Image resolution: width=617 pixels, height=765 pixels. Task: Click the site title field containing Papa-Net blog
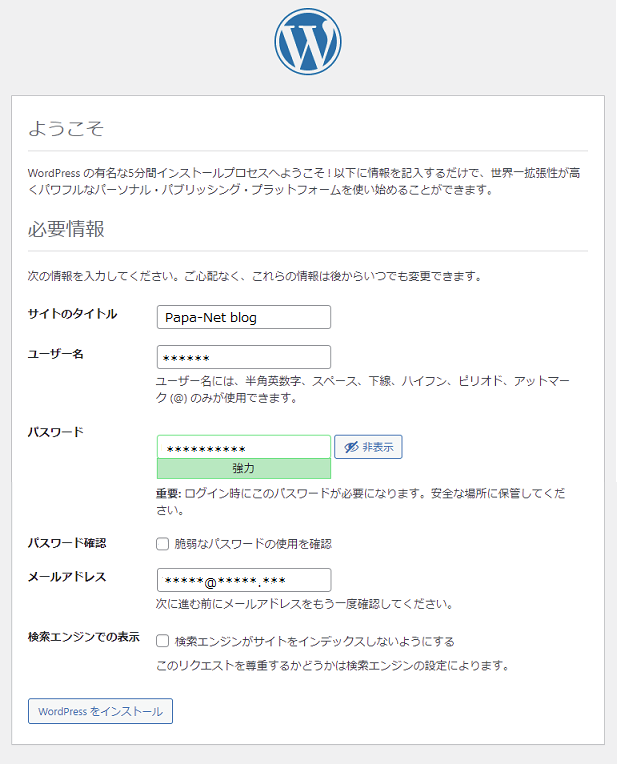[244, 317]
